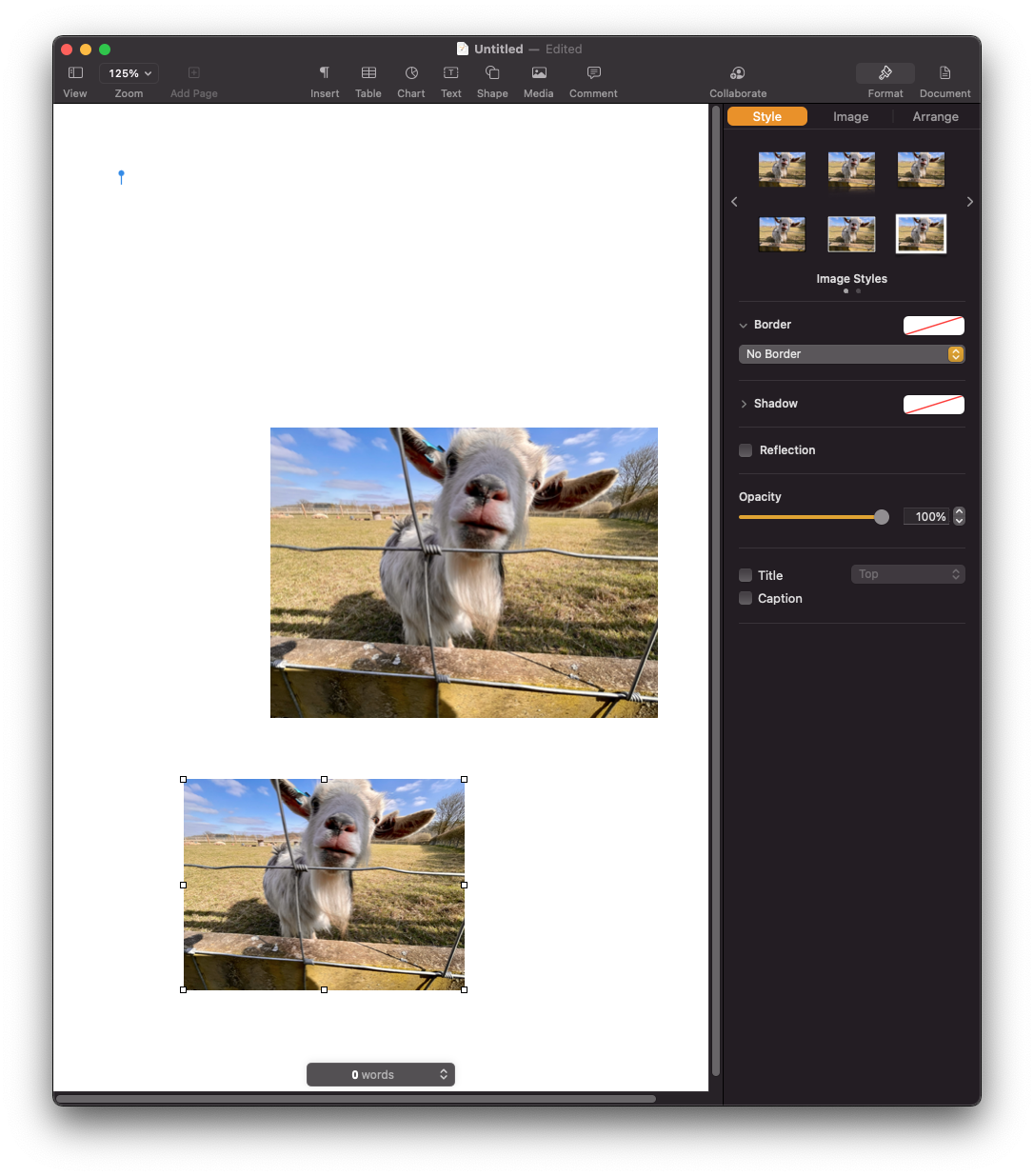Open the word count popup

381,1075
